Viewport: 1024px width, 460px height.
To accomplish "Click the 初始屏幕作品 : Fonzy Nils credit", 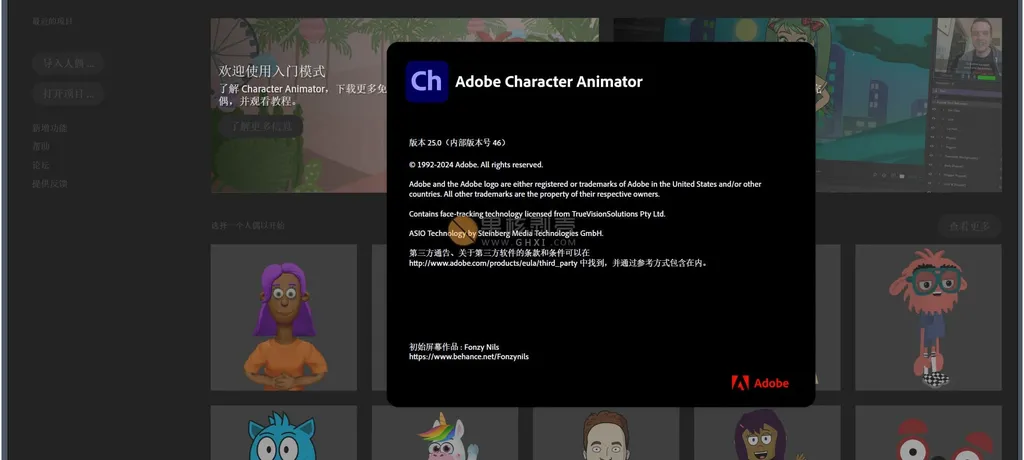I will (x=454, y=347).
